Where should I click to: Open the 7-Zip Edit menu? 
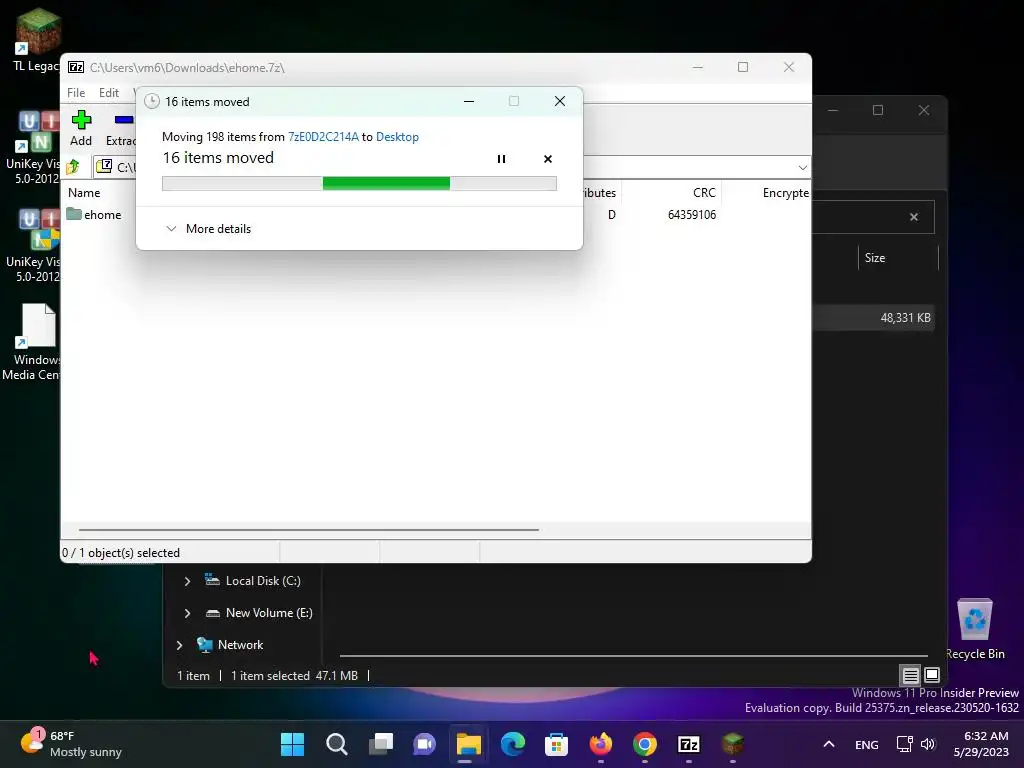click(108, 93)
